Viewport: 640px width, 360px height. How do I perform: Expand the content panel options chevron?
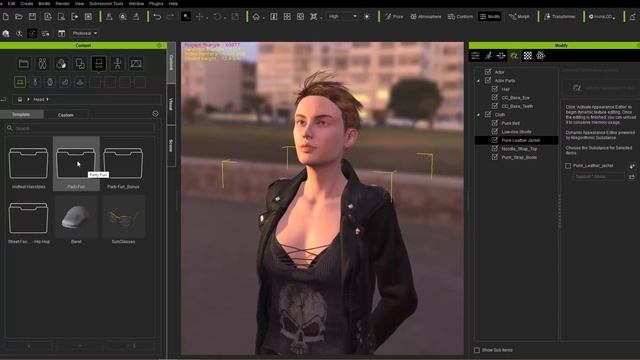(x=155, y=114)
